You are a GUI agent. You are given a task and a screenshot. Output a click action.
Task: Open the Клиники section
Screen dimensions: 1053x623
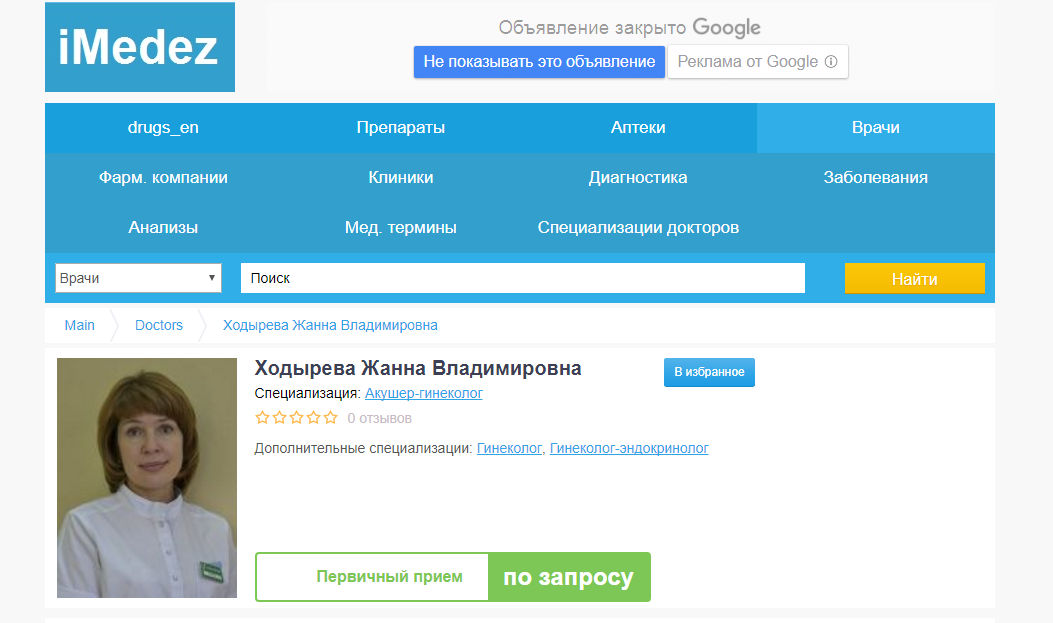tap(400, 178)
